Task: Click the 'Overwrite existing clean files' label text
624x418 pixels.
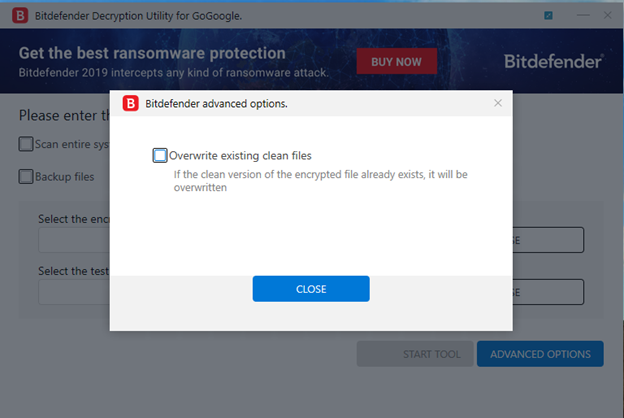Action: pos(240,156)
